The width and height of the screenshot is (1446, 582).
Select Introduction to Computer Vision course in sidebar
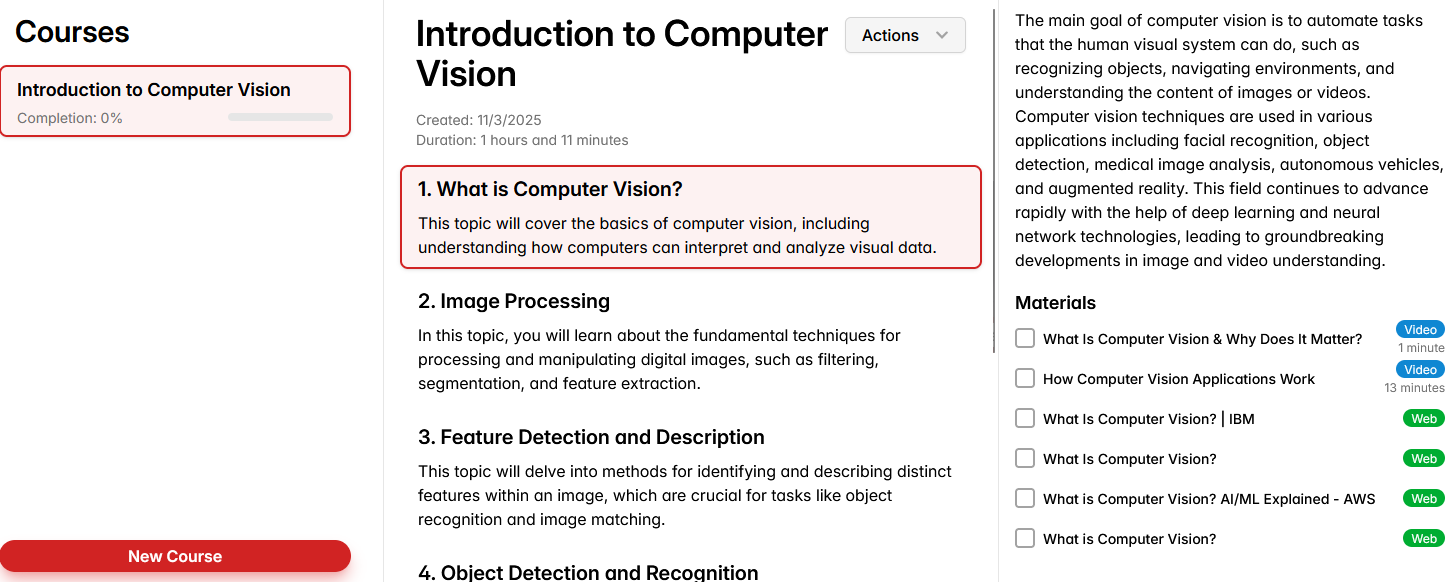coord(175,101)
